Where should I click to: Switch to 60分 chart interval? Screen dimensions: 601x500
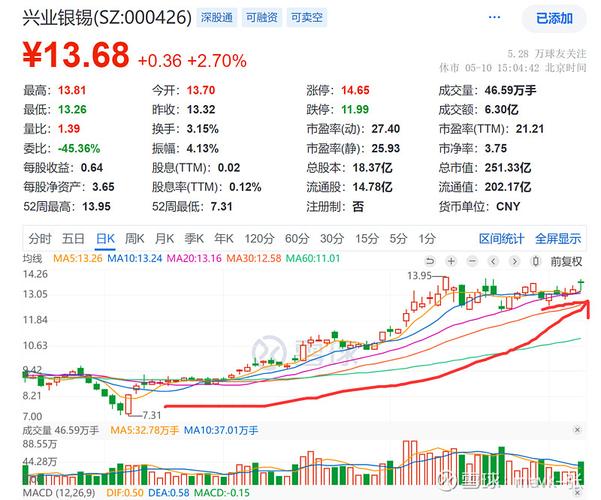point(297,239)
